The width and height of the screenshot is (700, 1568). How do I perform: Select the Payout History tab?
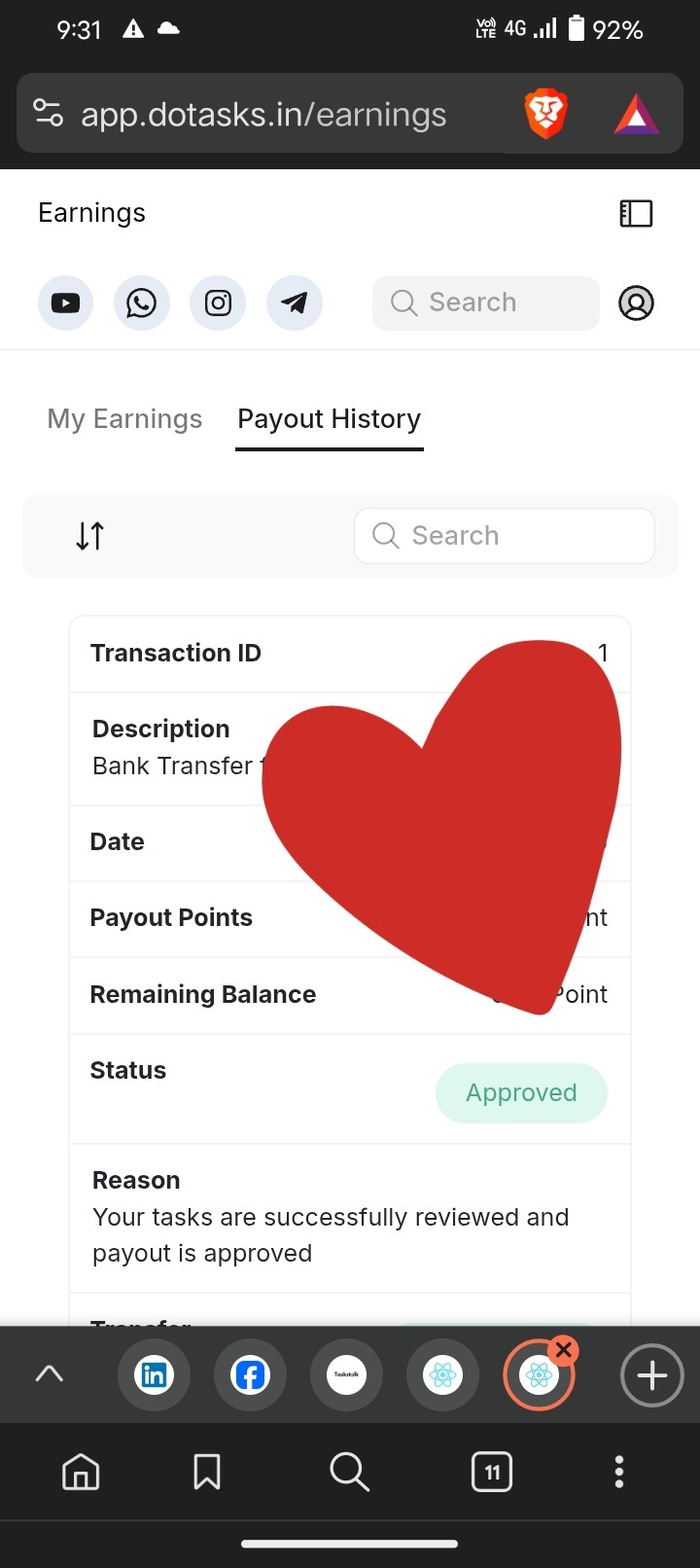[330, 419]
